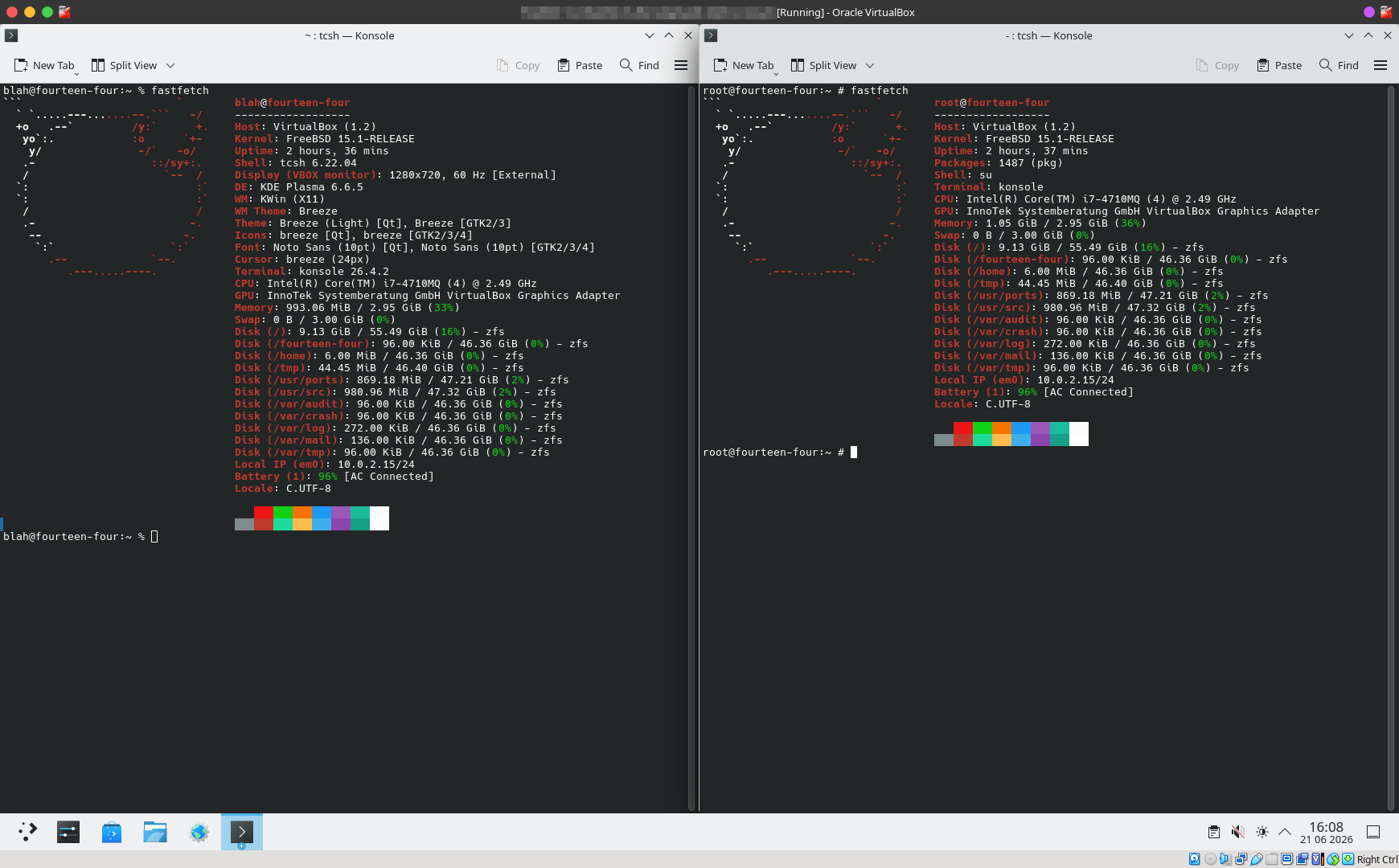Launch Discover software store from taskbar
1399x868 pixels.
pyautogui.click(x=112, y=832)
